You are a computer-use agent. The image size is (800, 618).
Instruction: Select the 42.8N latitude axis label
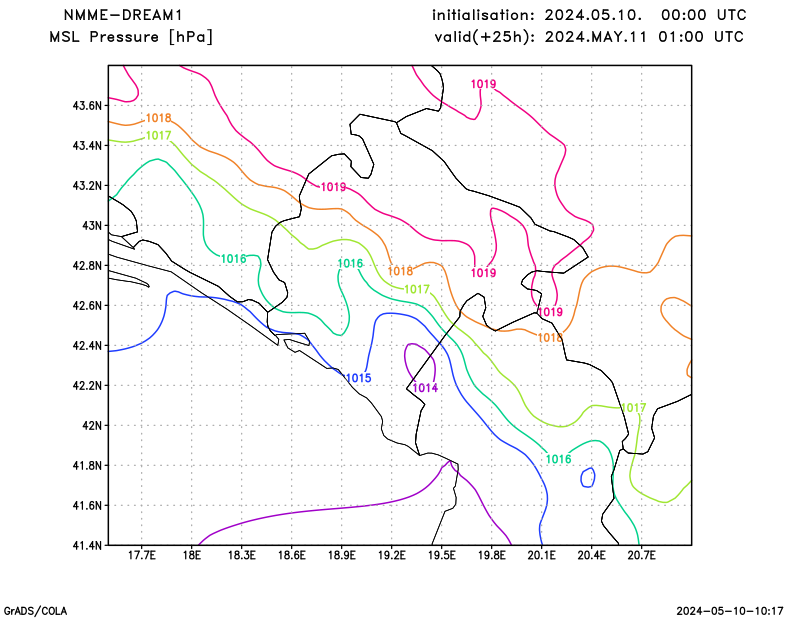pyautogui.click(x=87, y=265)
